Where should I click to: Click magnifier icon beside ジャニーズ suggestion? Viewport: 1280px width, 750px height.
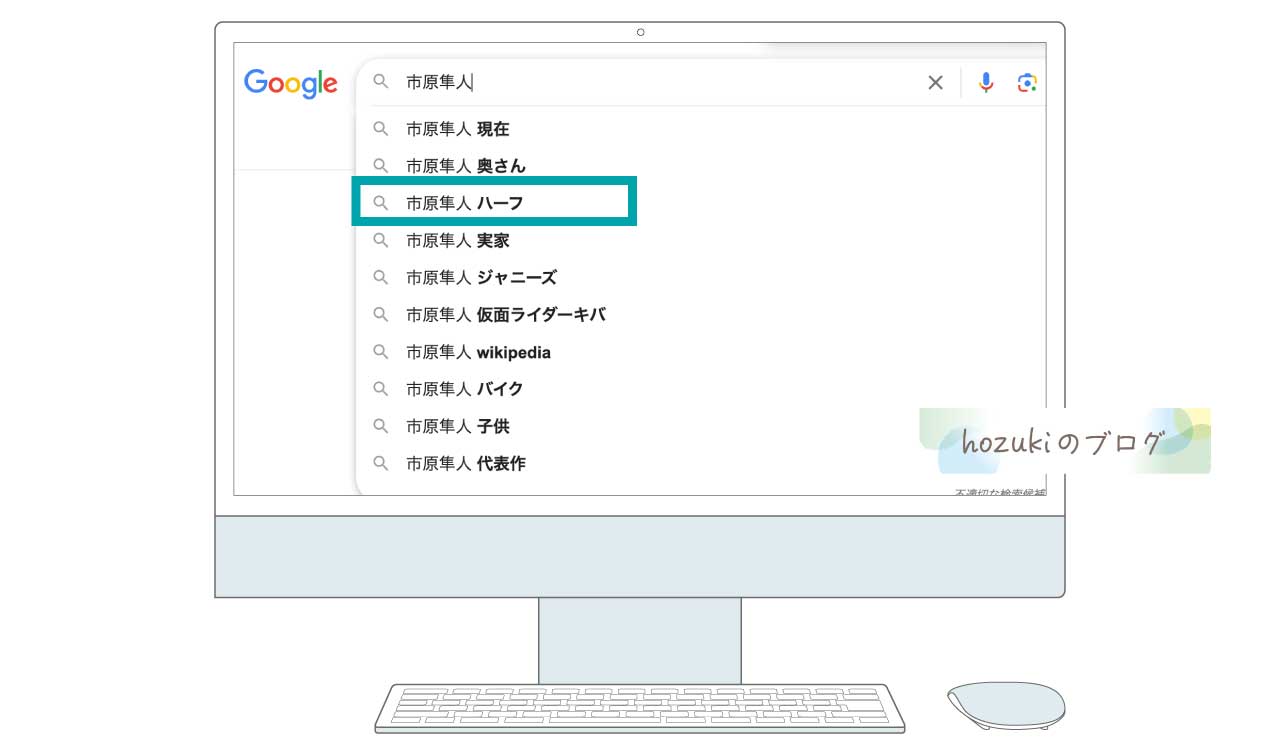(x=380, y=277)
